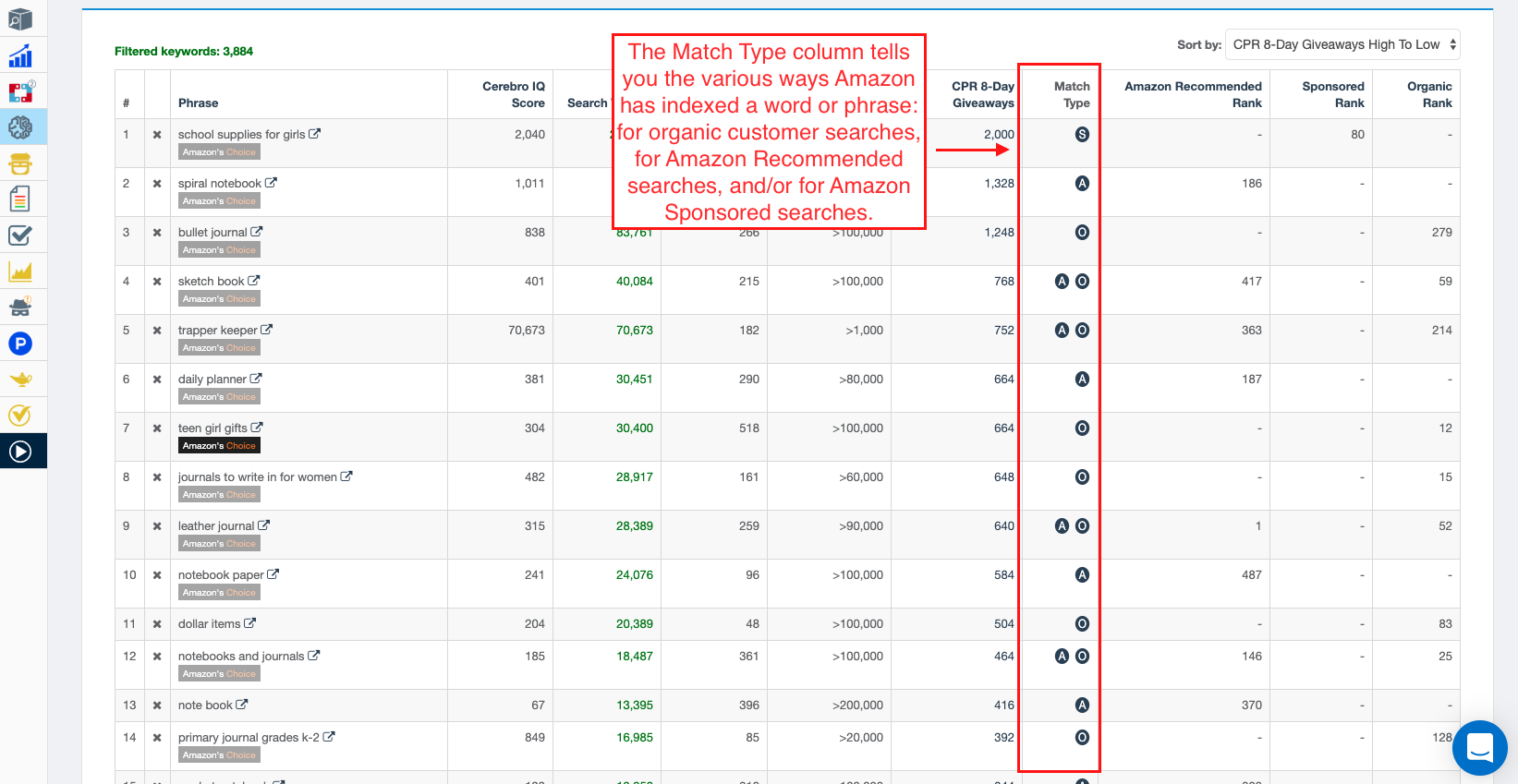Open the Frankenstein tool icon

[x=20, y=163]
